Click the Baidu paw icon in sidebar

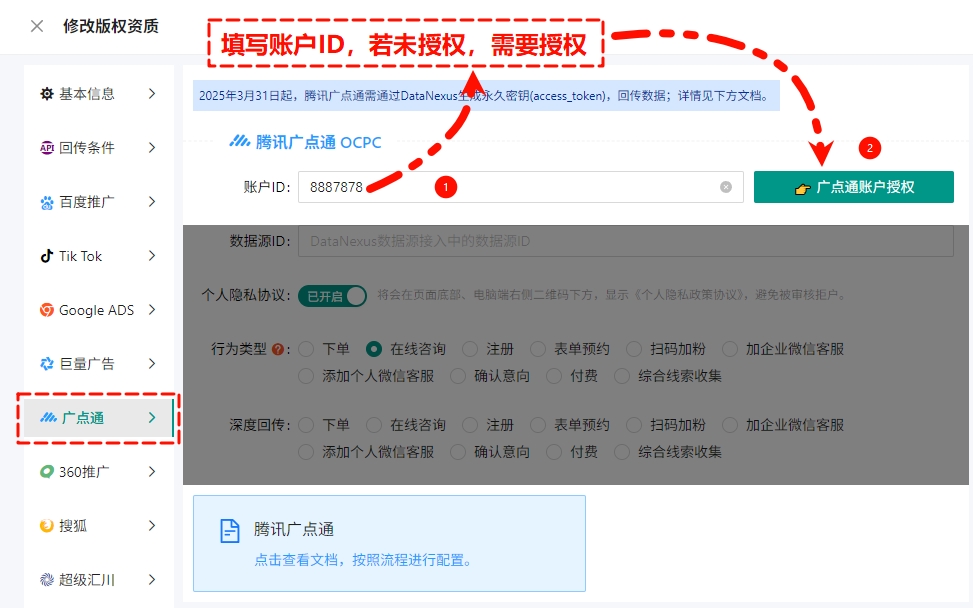pos(47,203)
